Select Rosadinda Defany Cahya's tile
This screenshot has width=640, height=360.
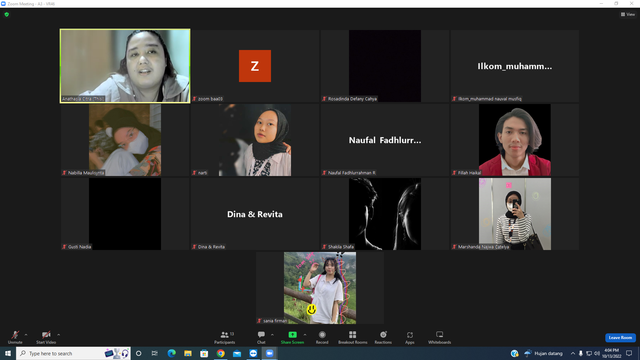click(x=385, y=66)
